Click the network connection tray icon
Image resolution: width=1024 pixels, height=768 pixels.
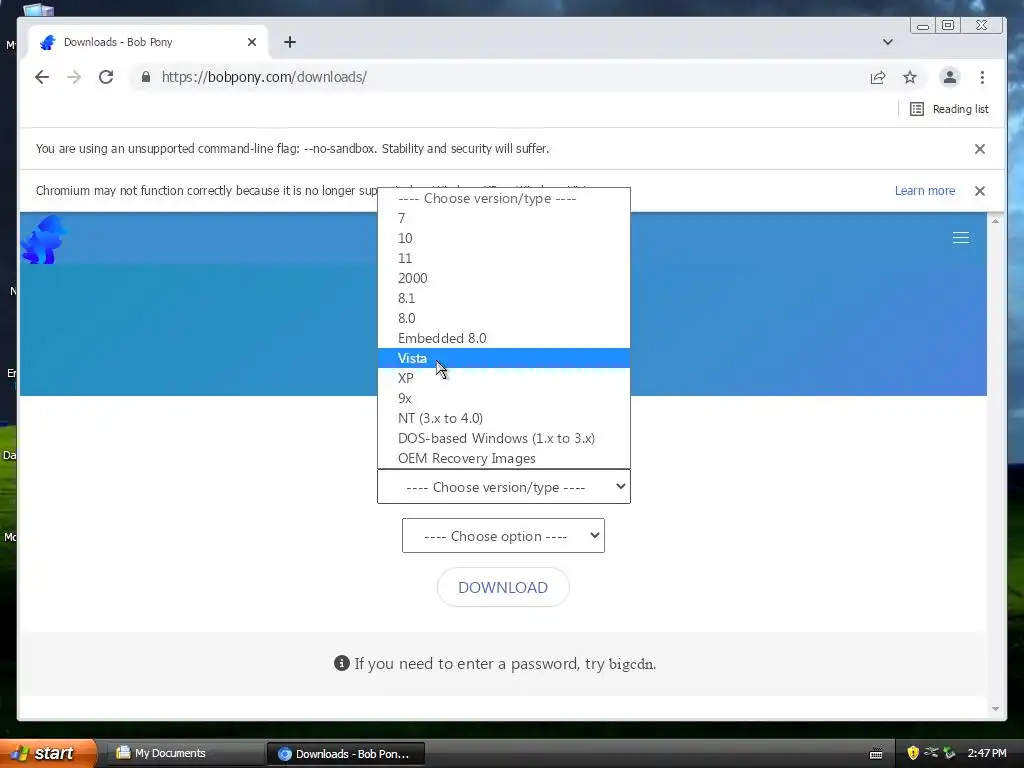pyautogui.click(x=931, y=753)
